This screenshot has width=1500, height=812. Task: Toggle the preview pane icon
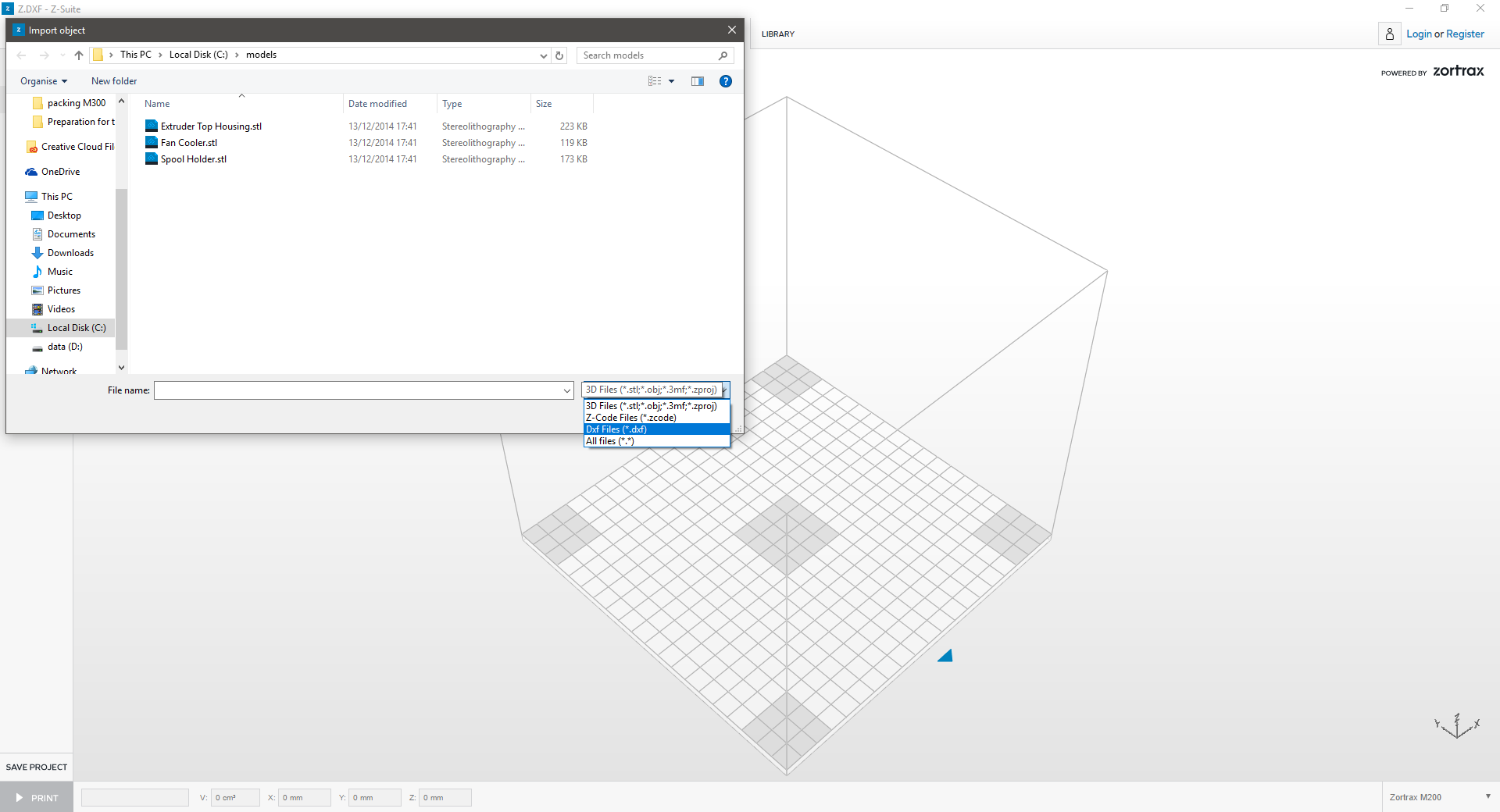click(x=698, y=81)
